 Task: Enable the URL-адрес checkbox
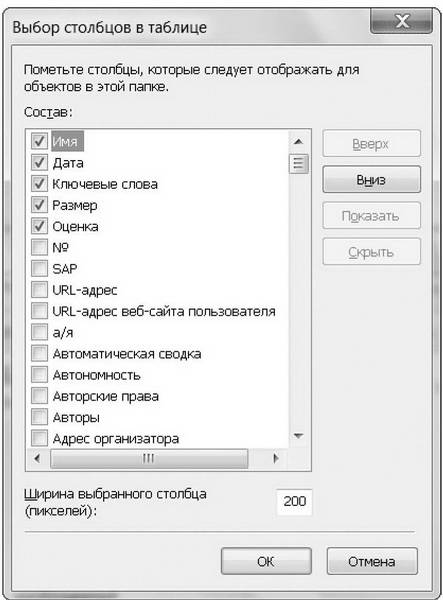[39, 290]
